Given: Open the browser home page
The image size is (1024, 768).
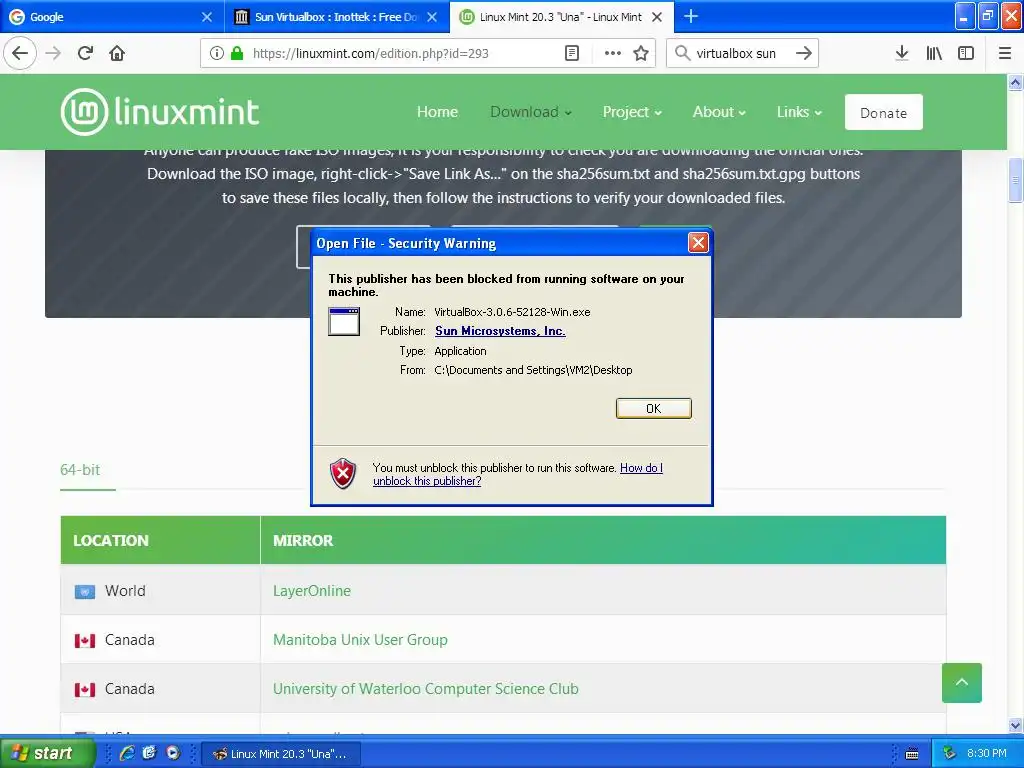Looking at the screenshot, I should coord(117,53).
